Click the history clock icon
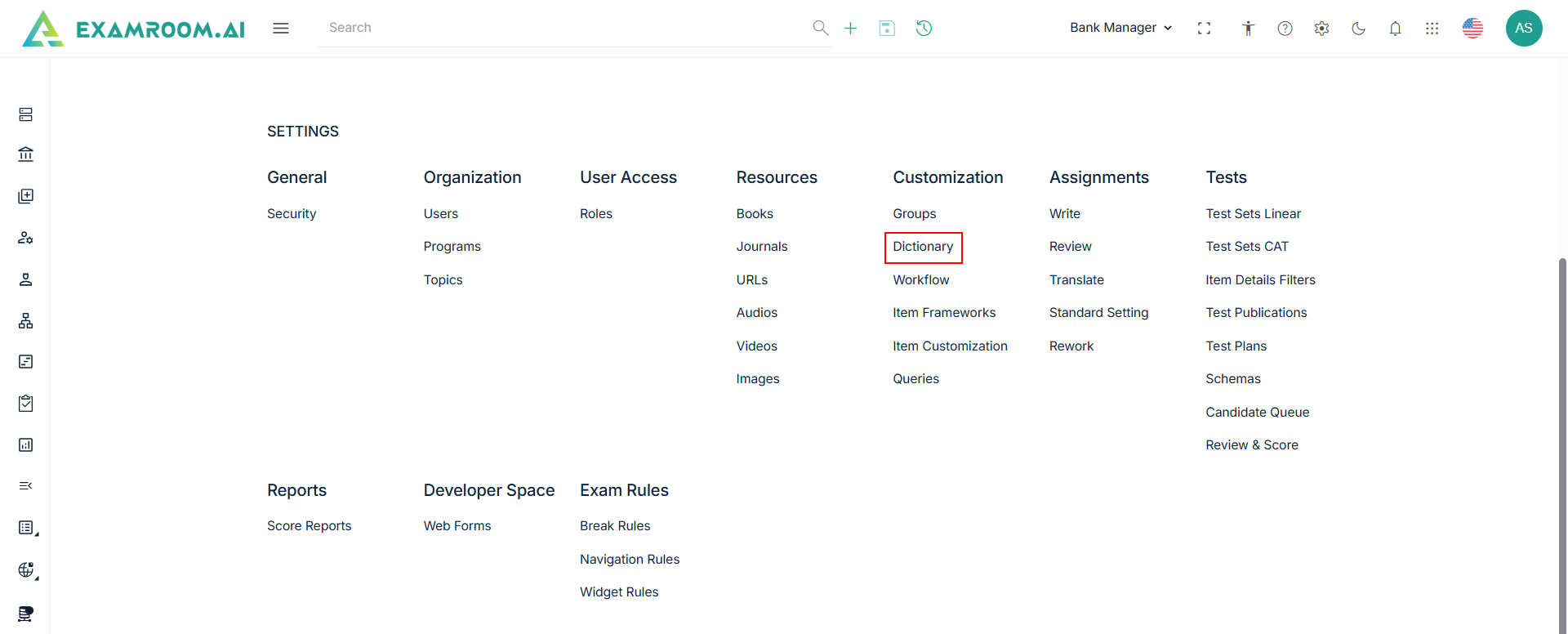 tap(924, 29)
